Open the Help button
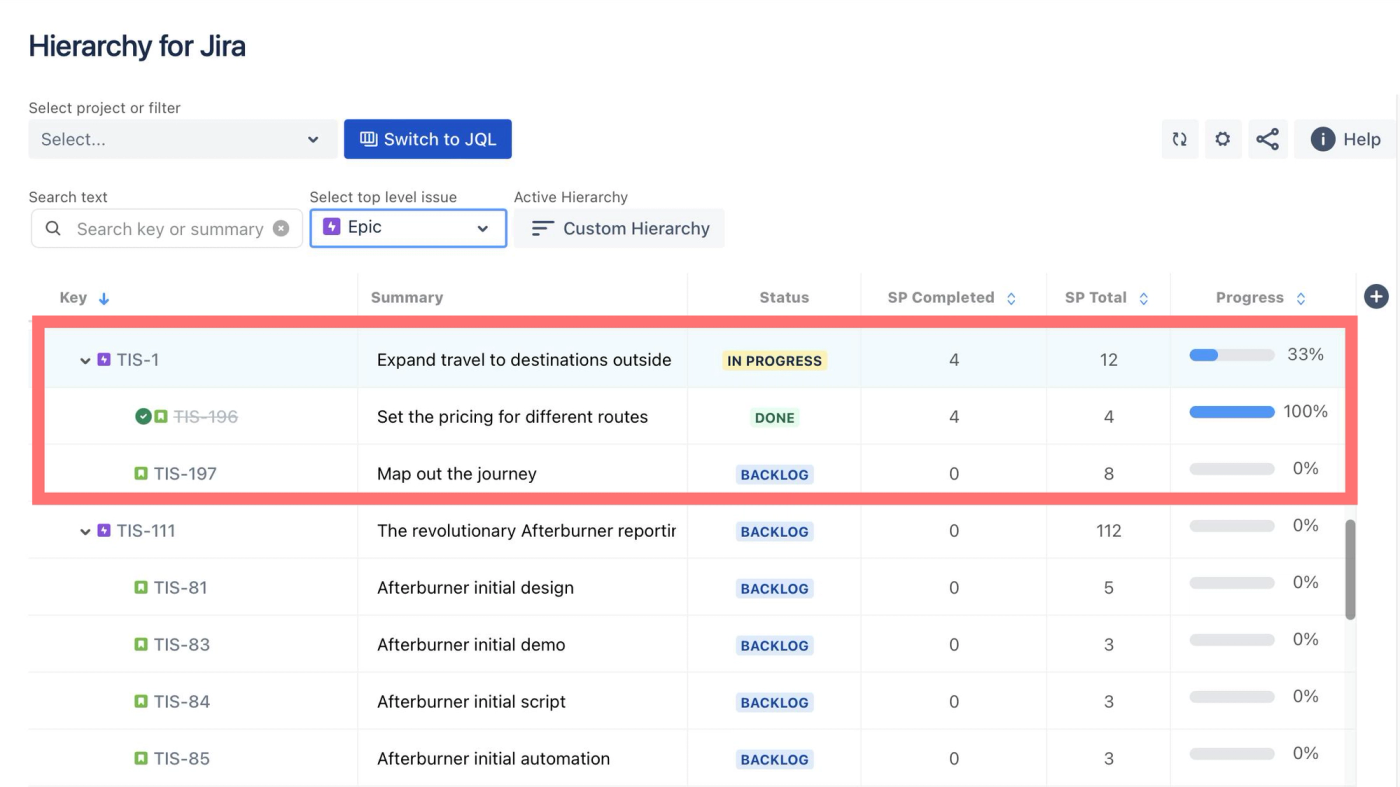1400x787 pixels. click(x=1345, y=139)
